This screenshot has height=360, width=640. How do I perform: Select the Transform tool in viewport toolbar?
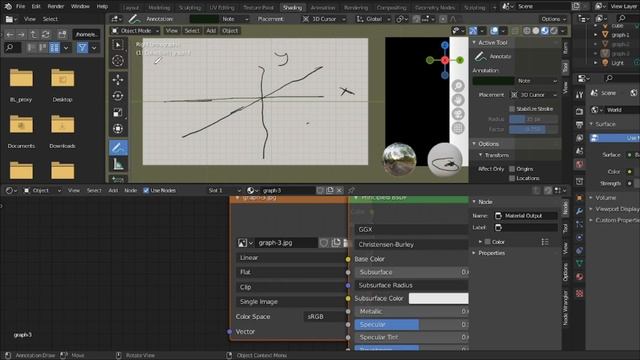(x=118, y=129)
